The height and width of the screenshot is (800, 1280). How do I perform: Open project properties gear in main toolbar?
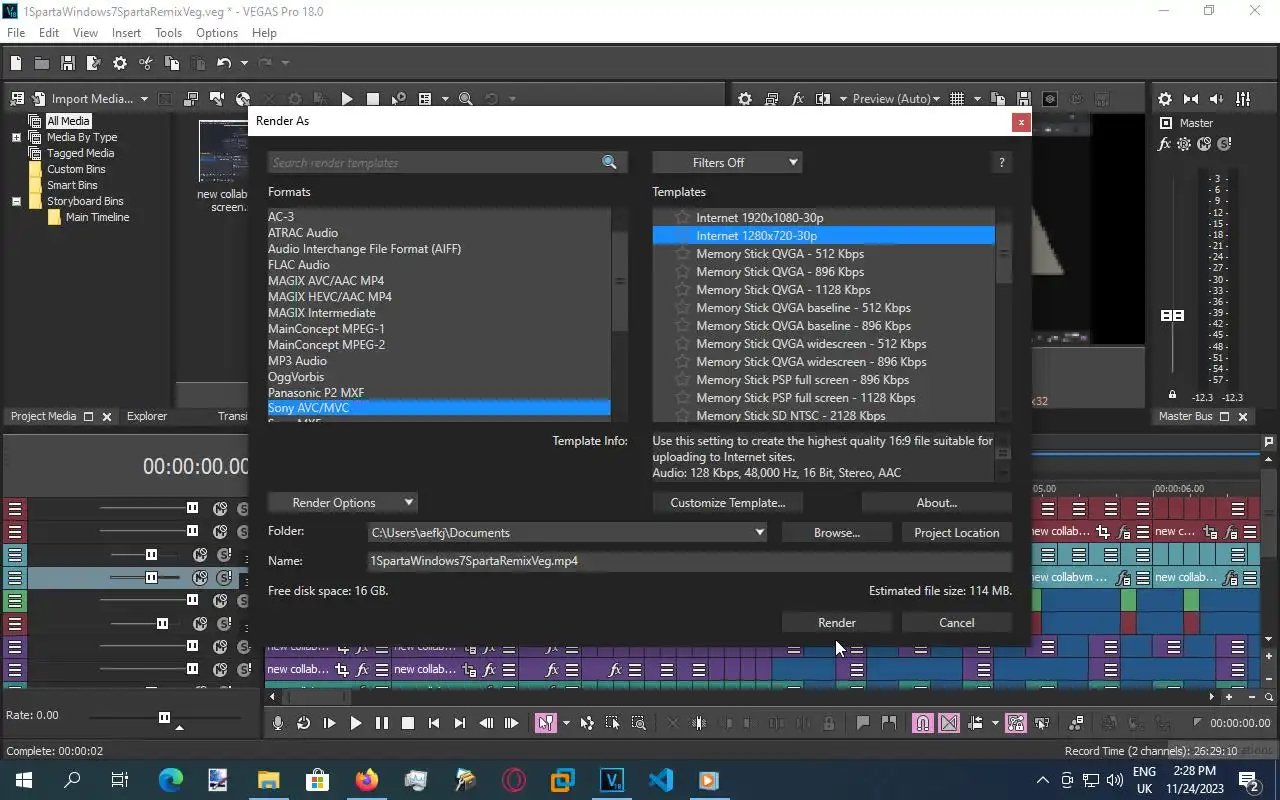(120, 63)
